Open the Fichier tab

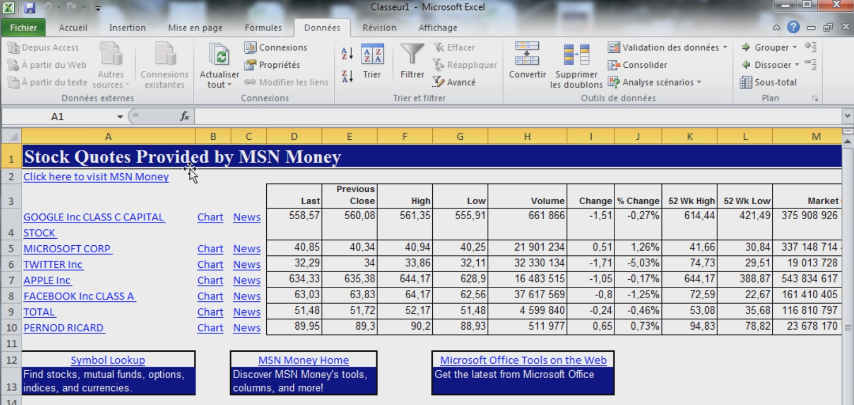click(x=23, y=28)
